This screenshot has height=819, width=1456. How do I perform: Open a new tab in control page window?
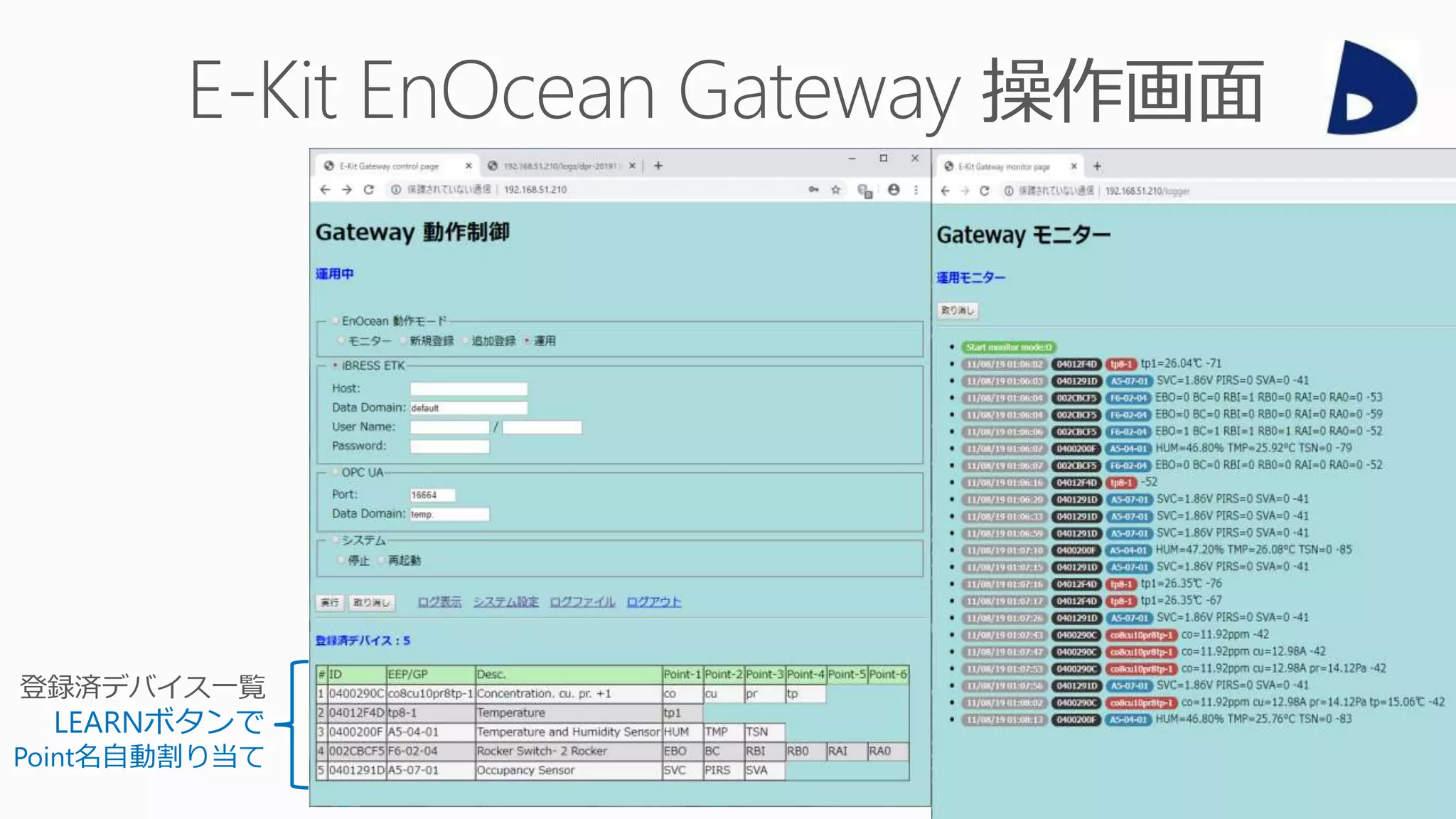click(x=658, y=166)
